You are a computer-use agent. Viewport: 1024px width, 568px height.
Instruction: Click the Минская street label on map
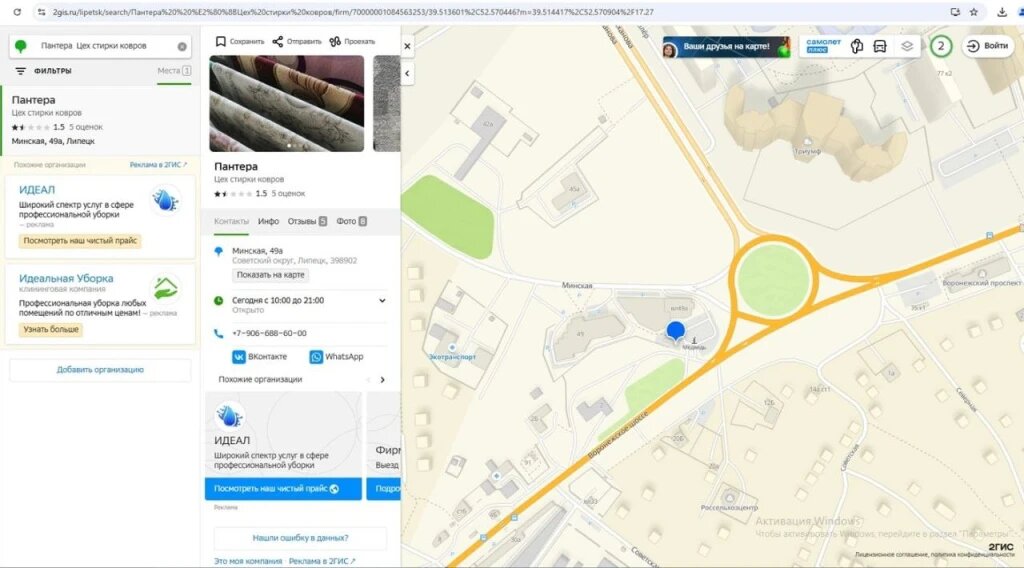coord(577,285)
